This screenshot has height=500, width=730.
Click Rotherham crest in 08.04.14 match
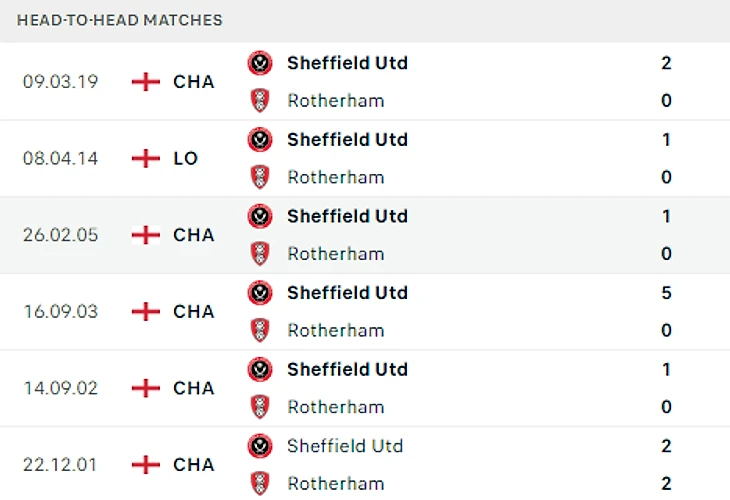260,177
